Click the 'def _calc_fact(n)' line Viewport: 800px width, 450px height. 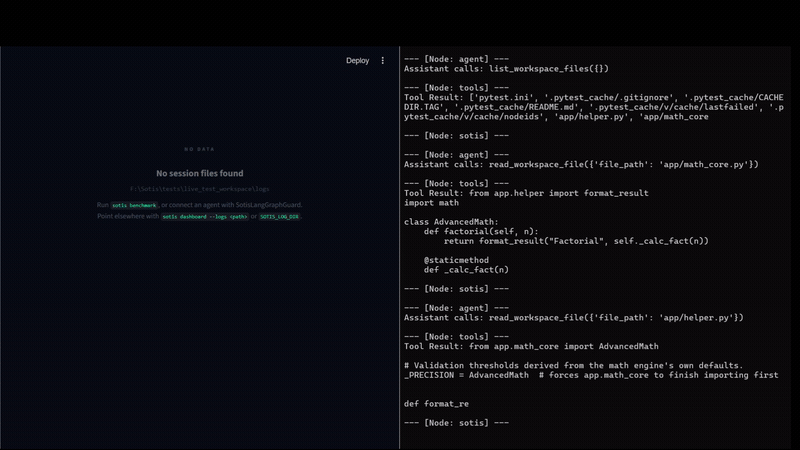(466, 270)
